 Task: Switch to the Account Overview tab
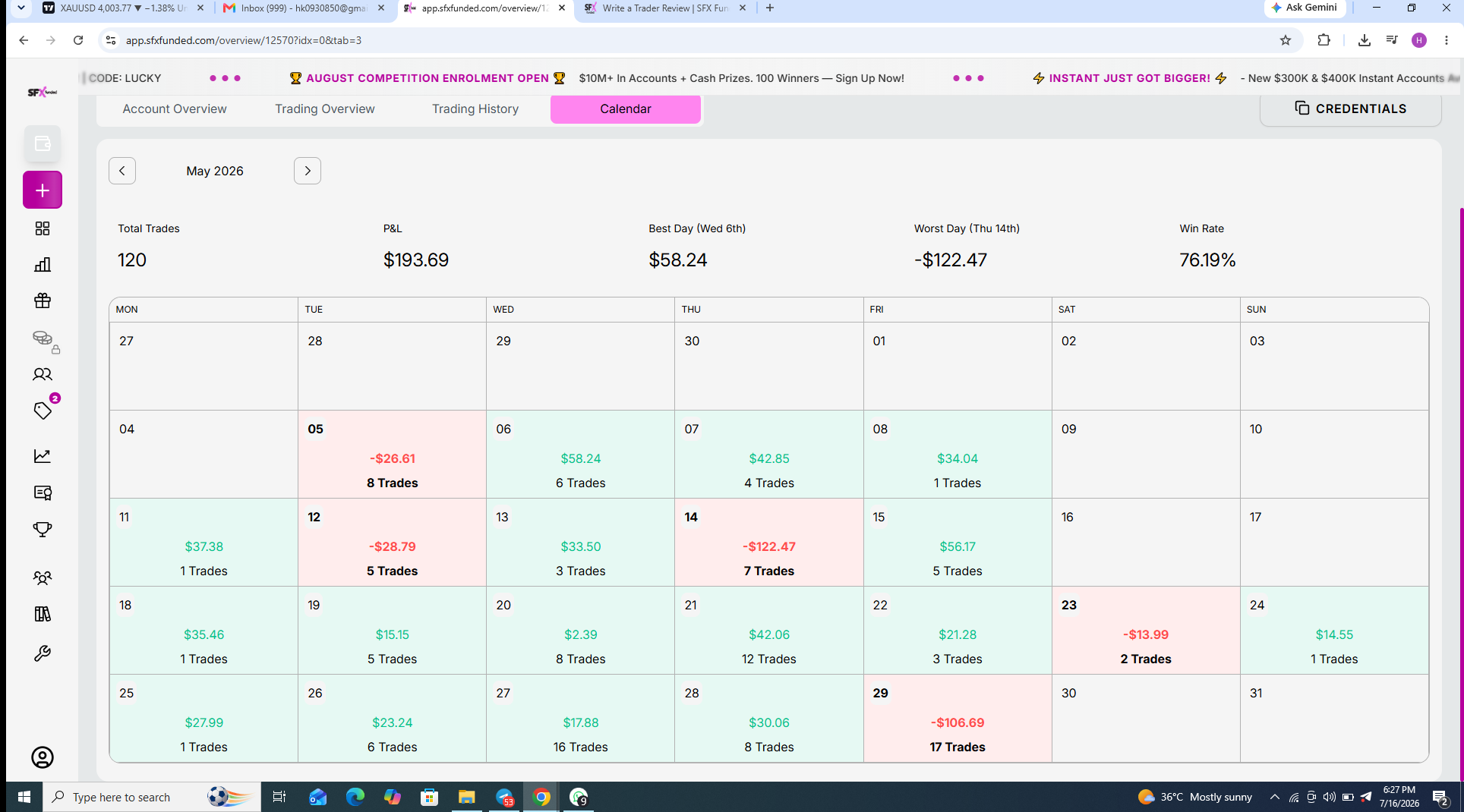click(x=175, y=109)
